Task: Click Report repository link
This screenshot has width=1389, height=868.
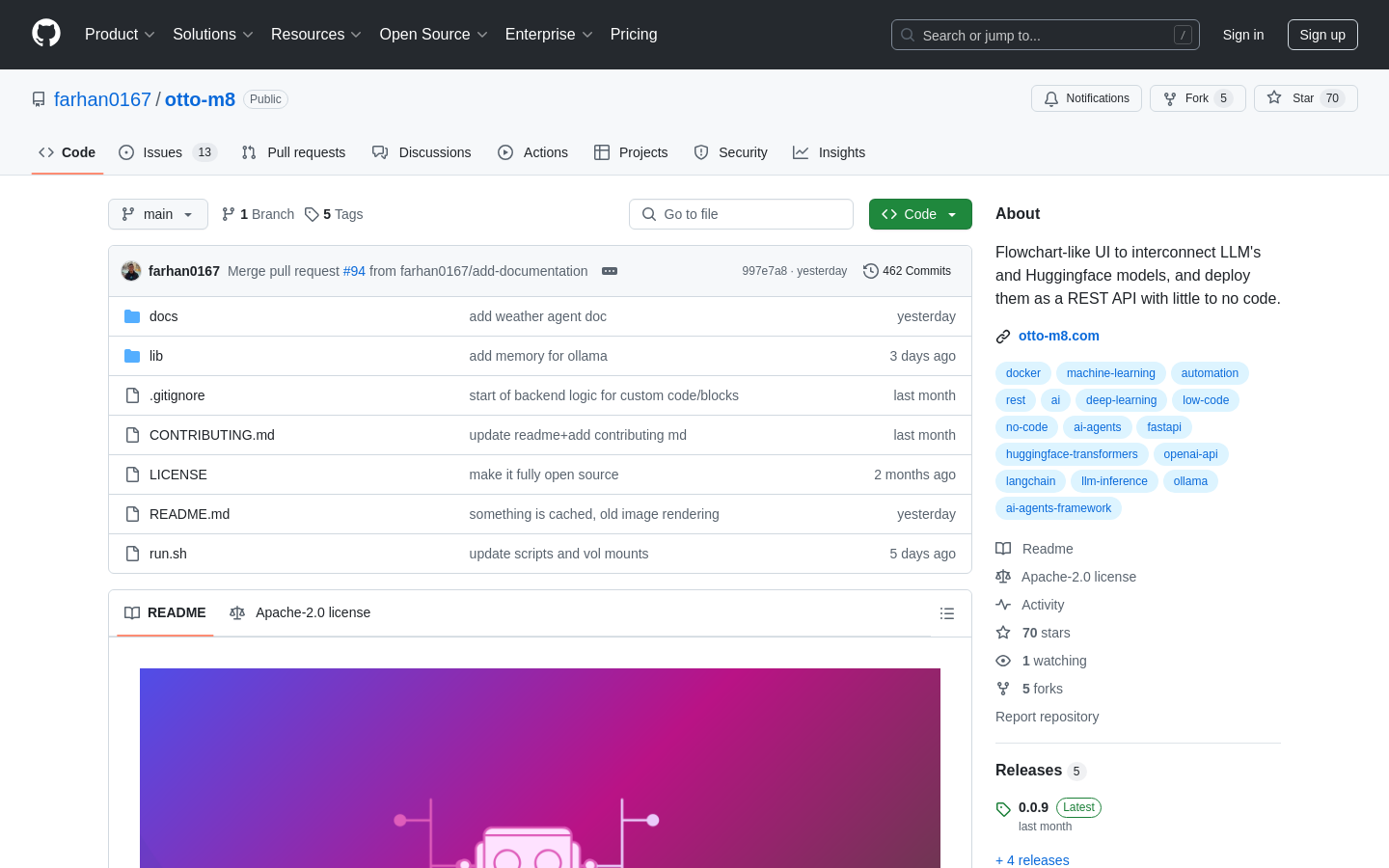Action: [x=1047, y=717]
